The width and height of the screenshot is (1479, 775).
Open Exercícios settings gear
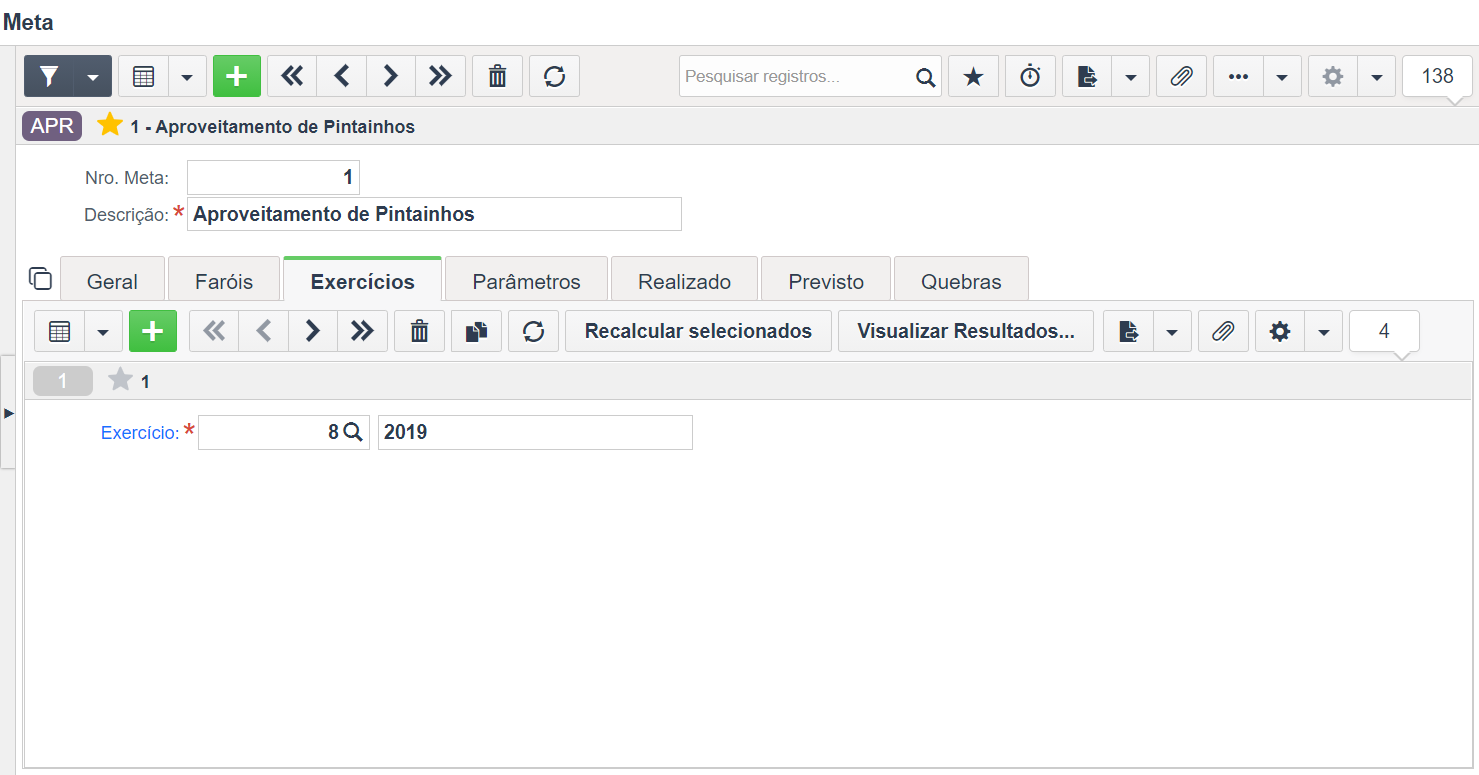pyautogui.click(x=1280, y=331)
